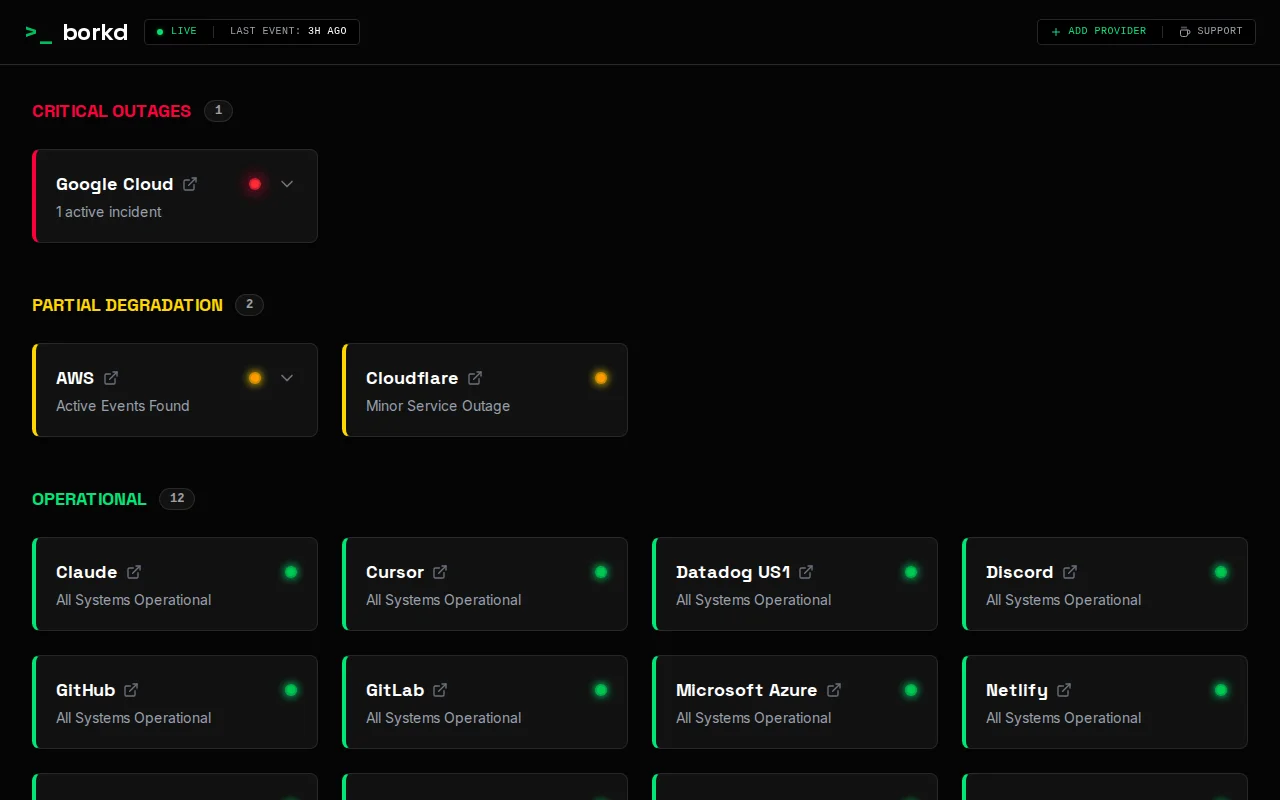Viewport: 1280px width, 800px height.
Task: Click the green status dot on Netlify
Action: pyautogui.click(x=1221, y=690)
